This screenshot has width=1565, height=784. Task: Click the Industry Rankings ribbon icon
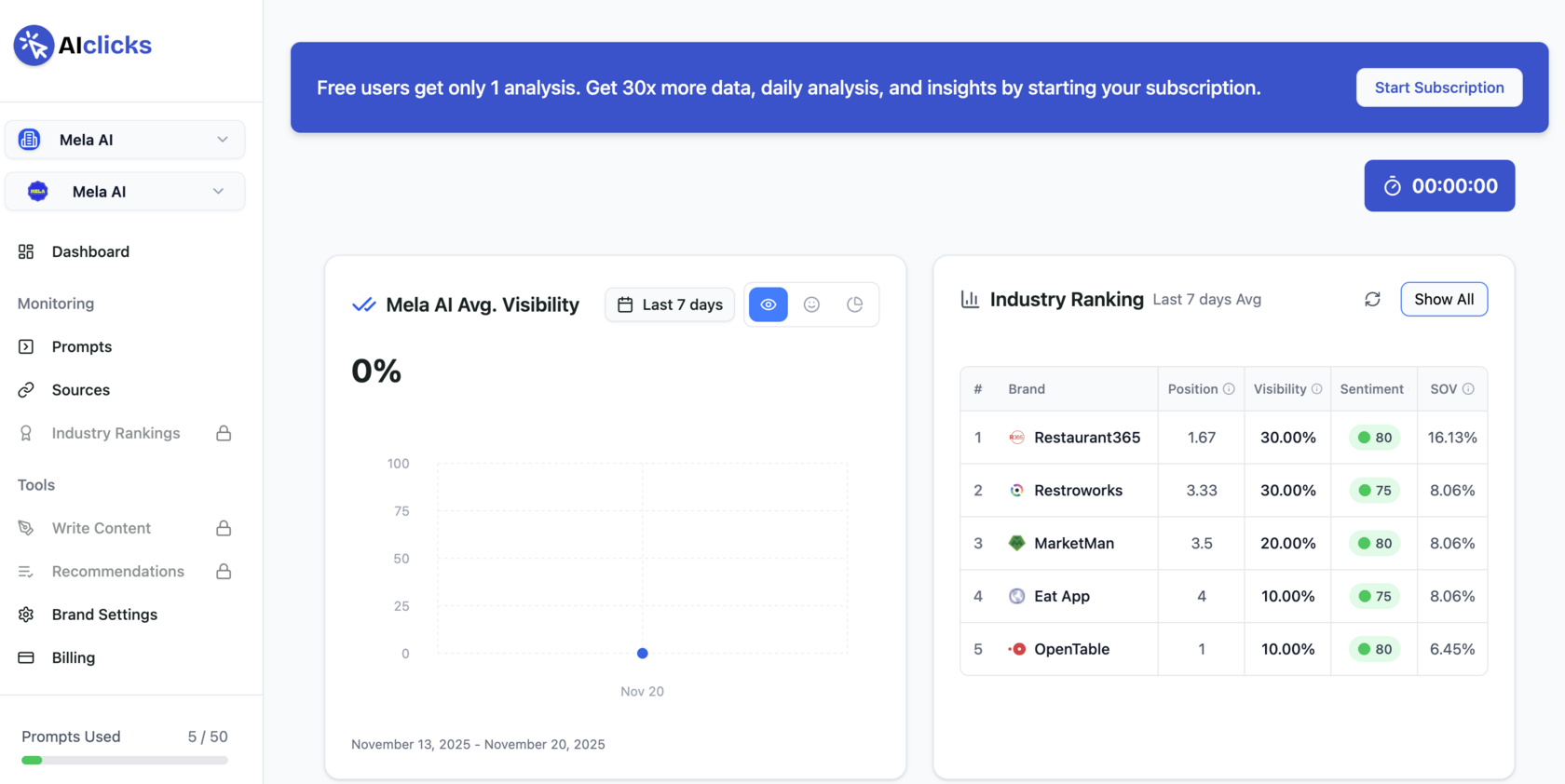click(26, 433)
